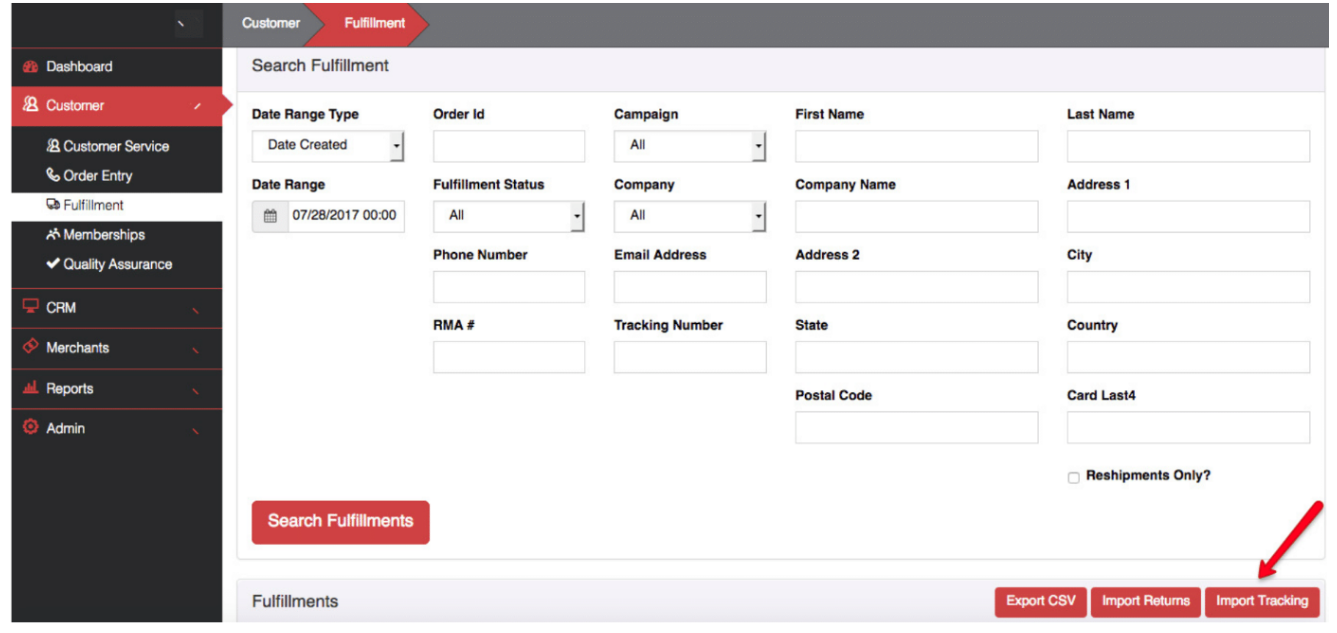The width and height of the screenshot is (1337, 633).
Task: Focus the Tracking Number input field
Action: (x=689, y=357)
